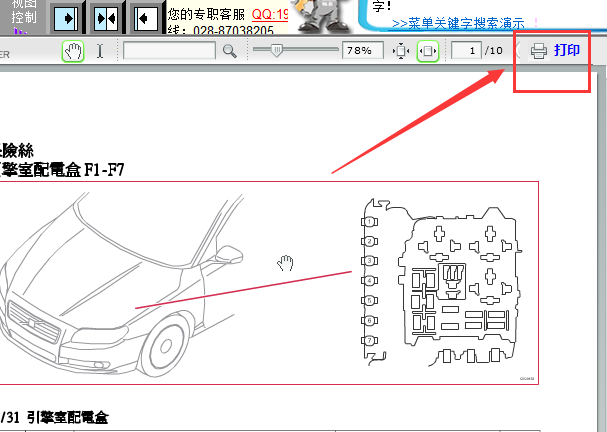Click fuse number 1 in the diagram
Screen dimensions: 607x432
click(370, 222)
